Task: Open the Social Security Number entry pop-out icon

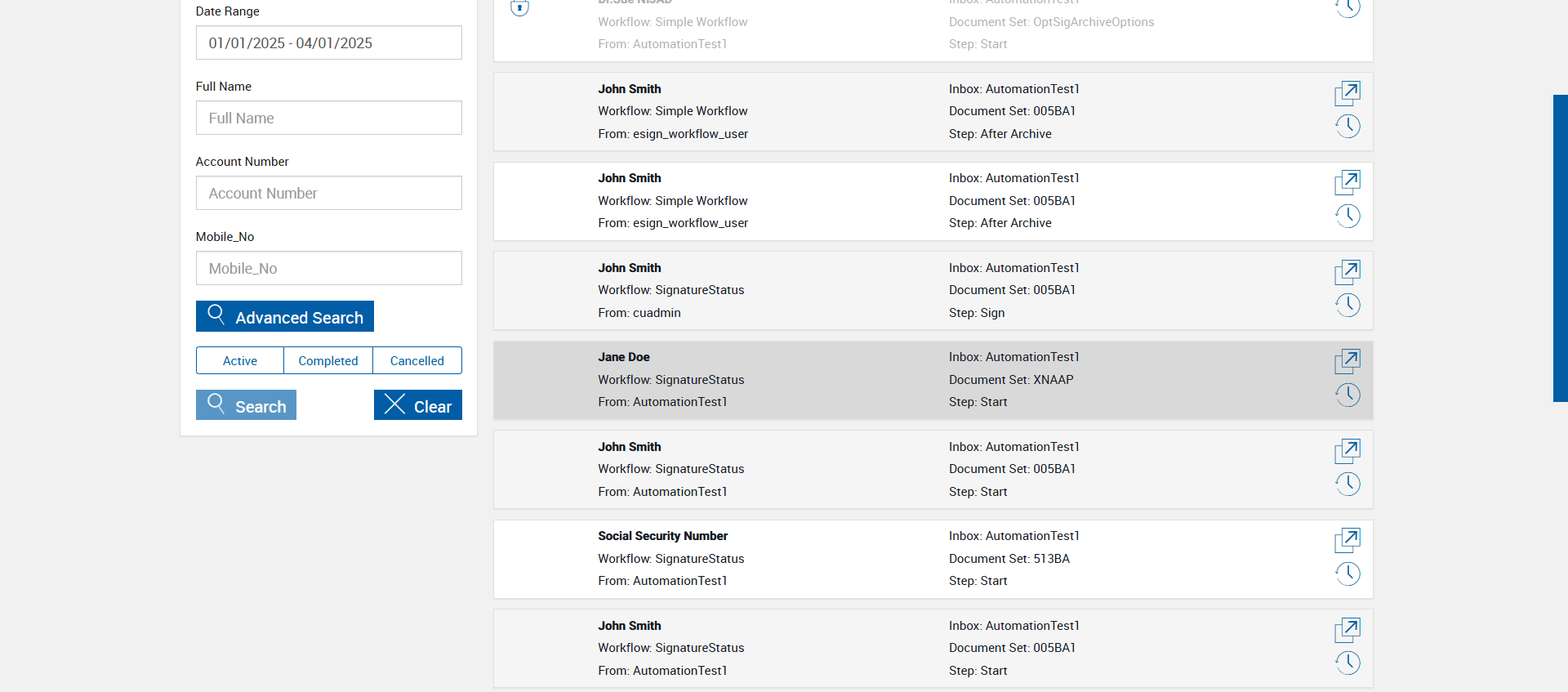Action: (x=1347, y=539)
